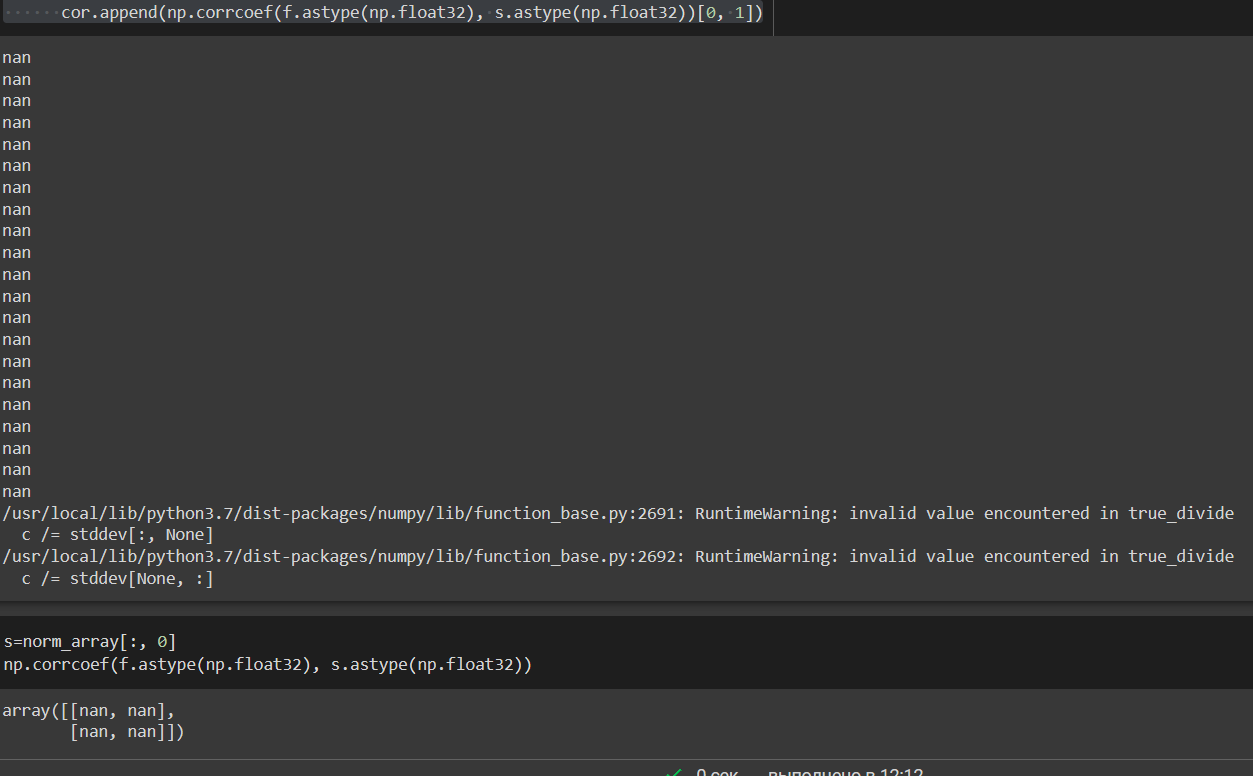Select the first nan output line
The width and height of the screenshot is (1253, 776).
16,57
